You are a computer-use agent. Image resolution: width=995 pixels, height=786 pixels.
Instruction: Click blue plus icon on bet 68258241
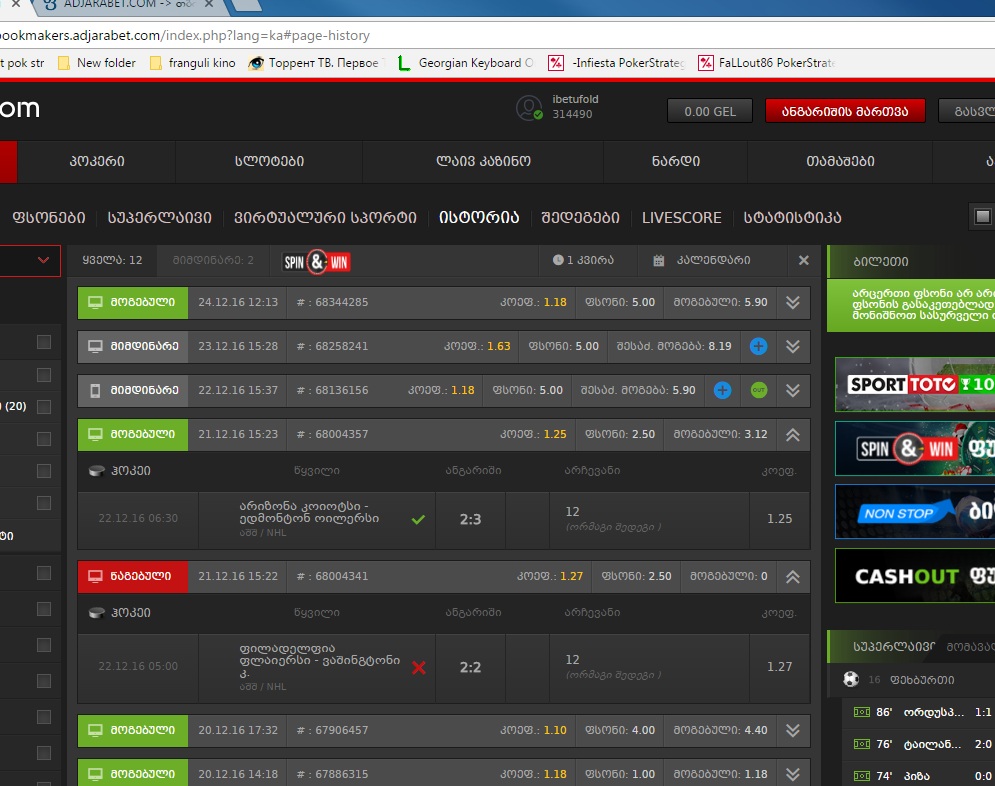pos(758,346)
